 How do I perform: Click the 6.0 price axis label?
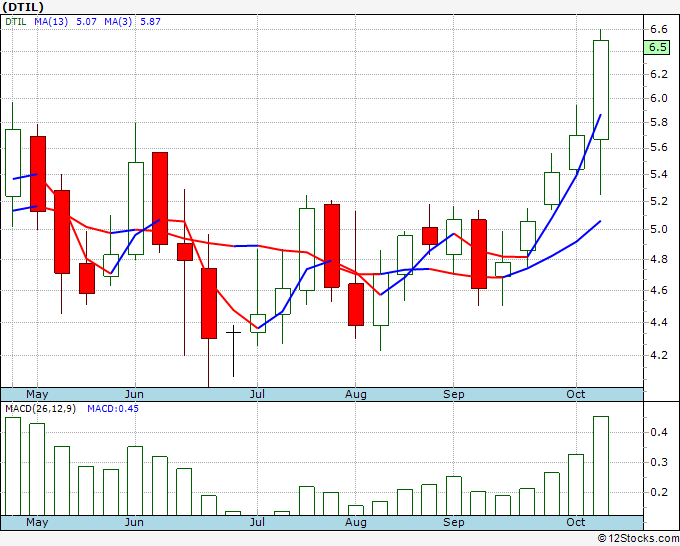(658, 98)
